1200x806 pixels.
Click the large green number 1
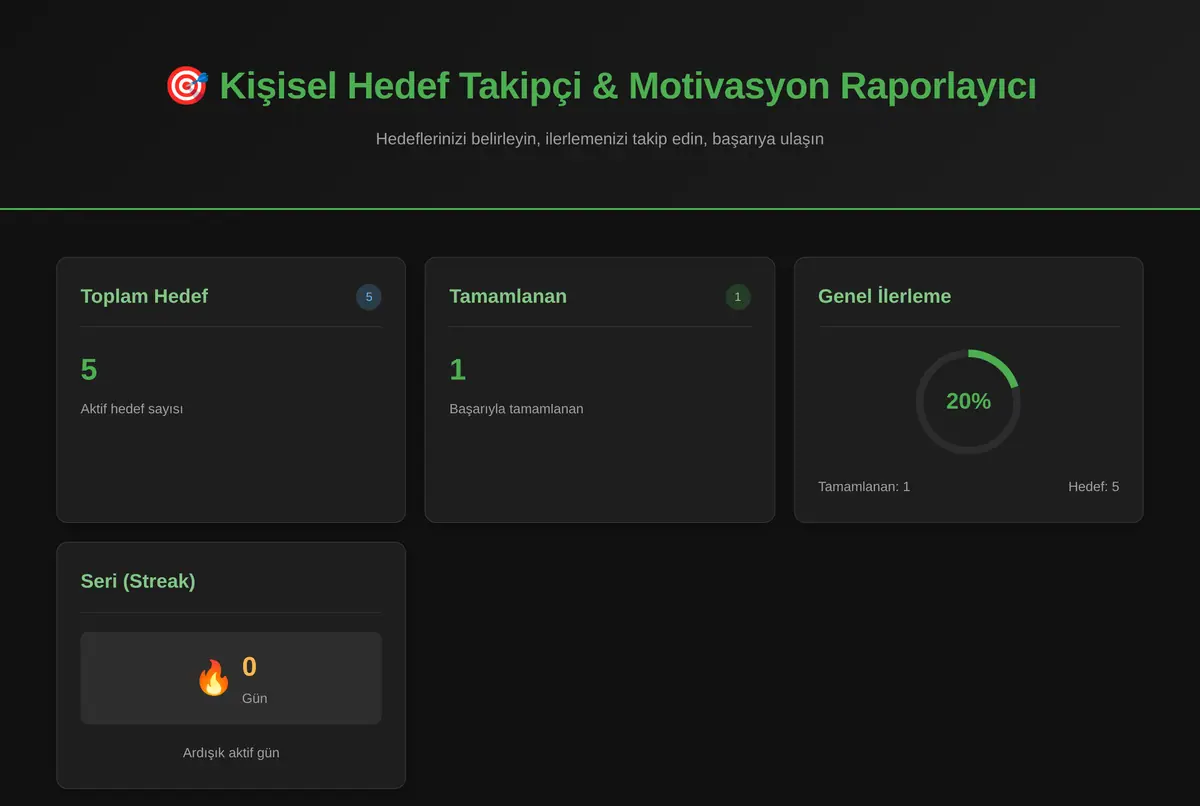[458, 370]
